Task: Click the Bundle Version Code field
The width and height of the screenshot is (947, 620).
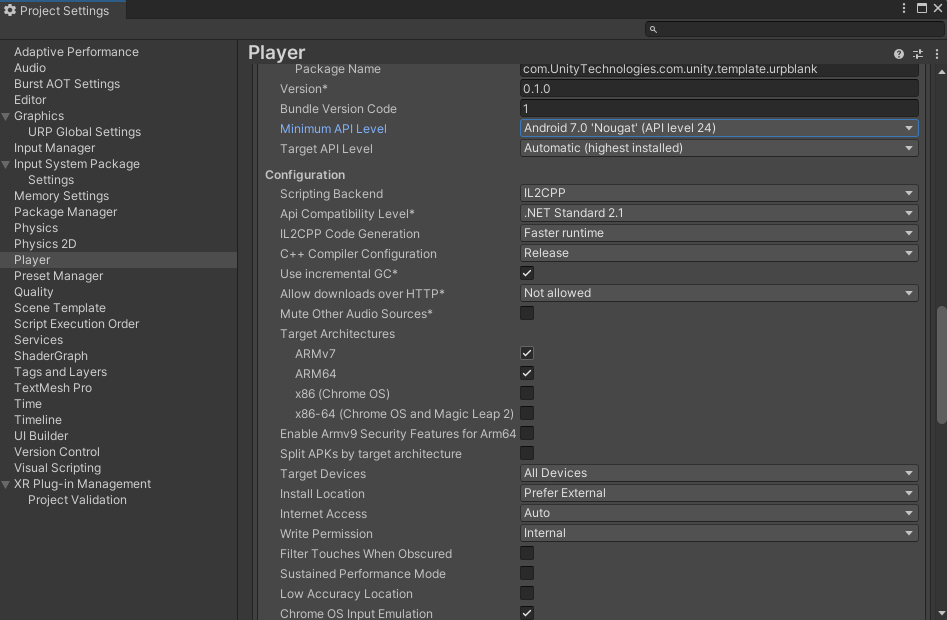Action: (x=719, y=109)
